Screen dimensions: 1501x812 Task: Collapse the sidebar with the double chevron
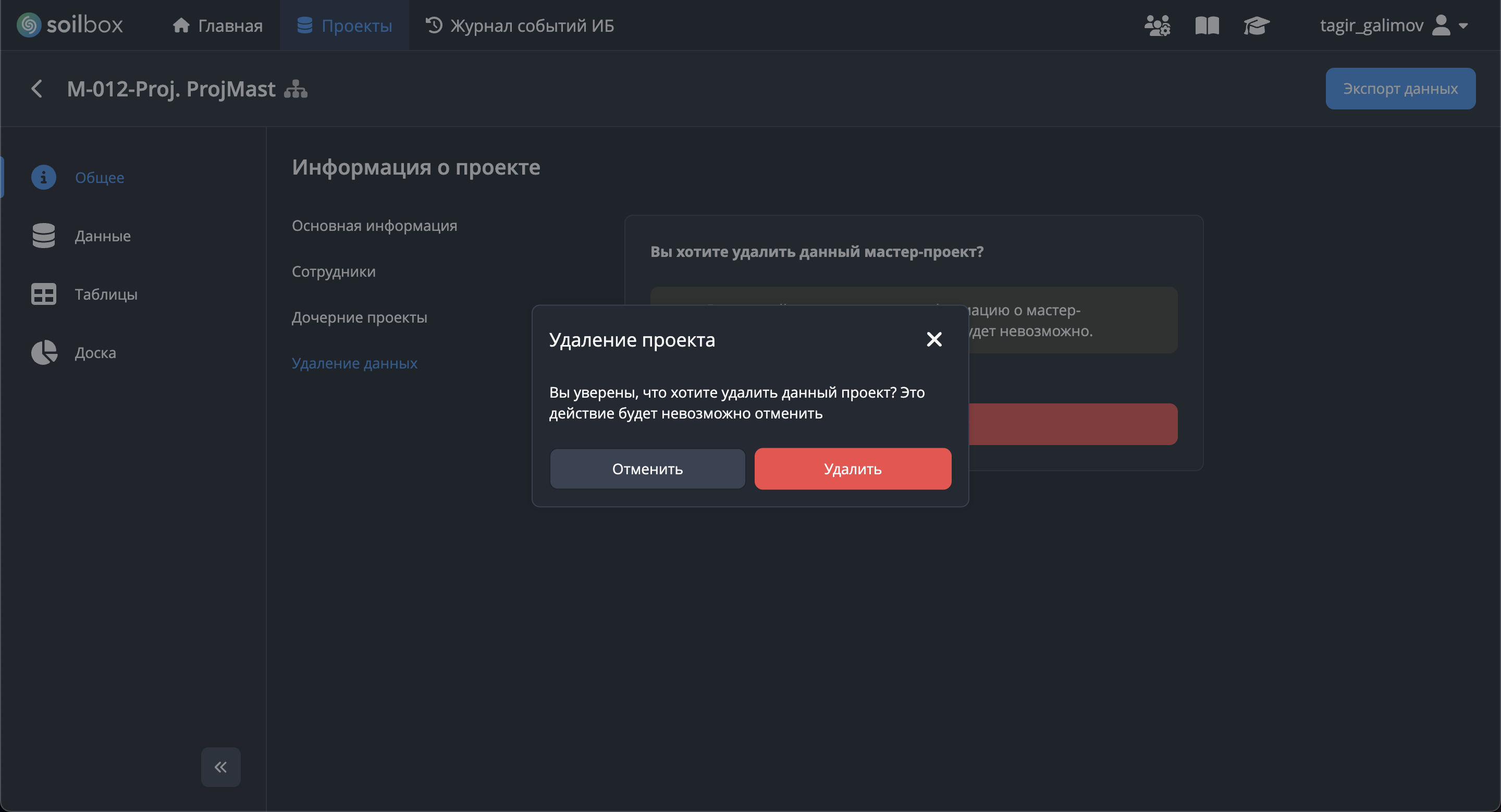coord(220,767)
